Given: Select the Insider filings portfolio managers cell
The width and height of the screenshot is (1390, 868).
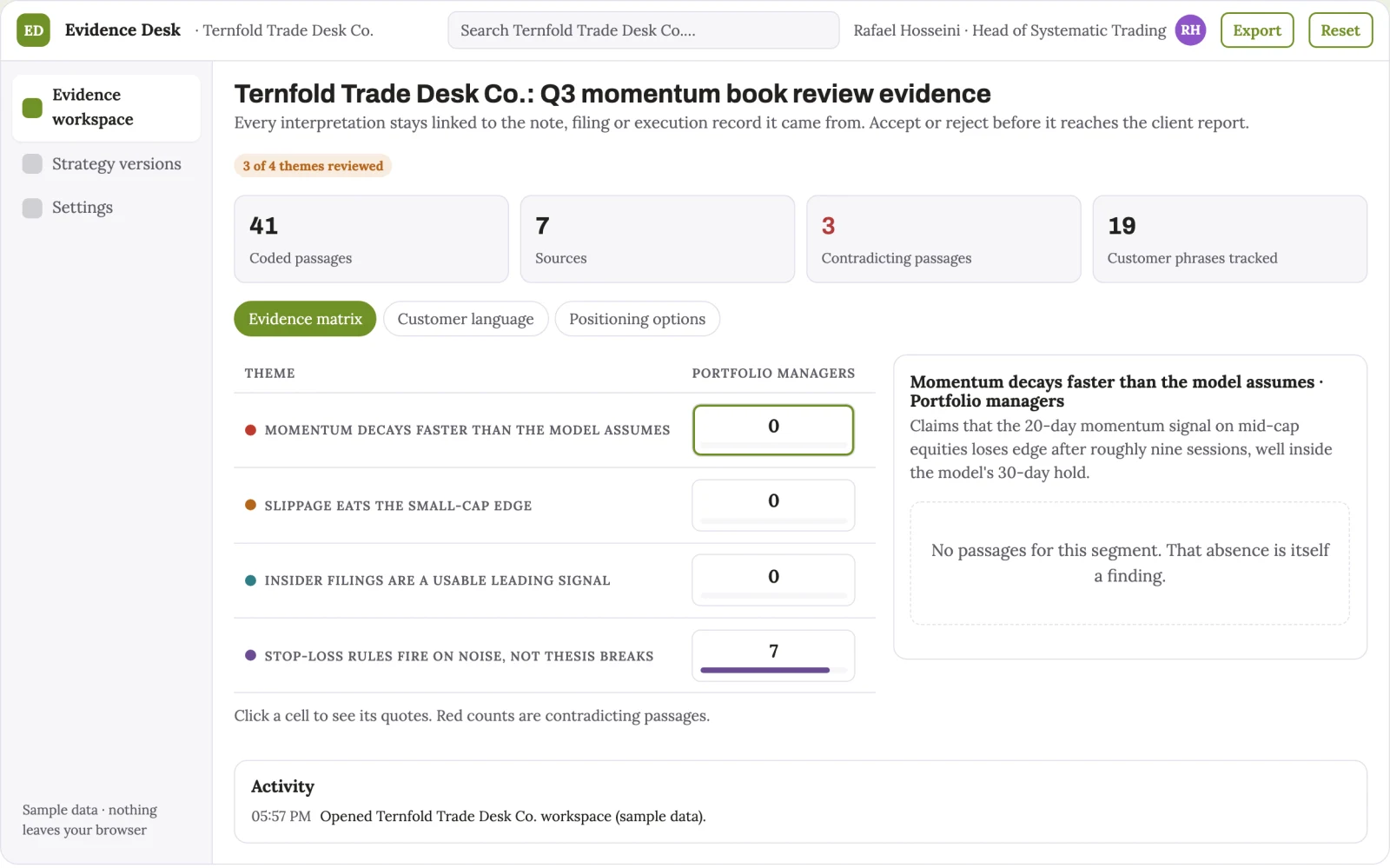Looking at the screenshot, I should [773, 580].
